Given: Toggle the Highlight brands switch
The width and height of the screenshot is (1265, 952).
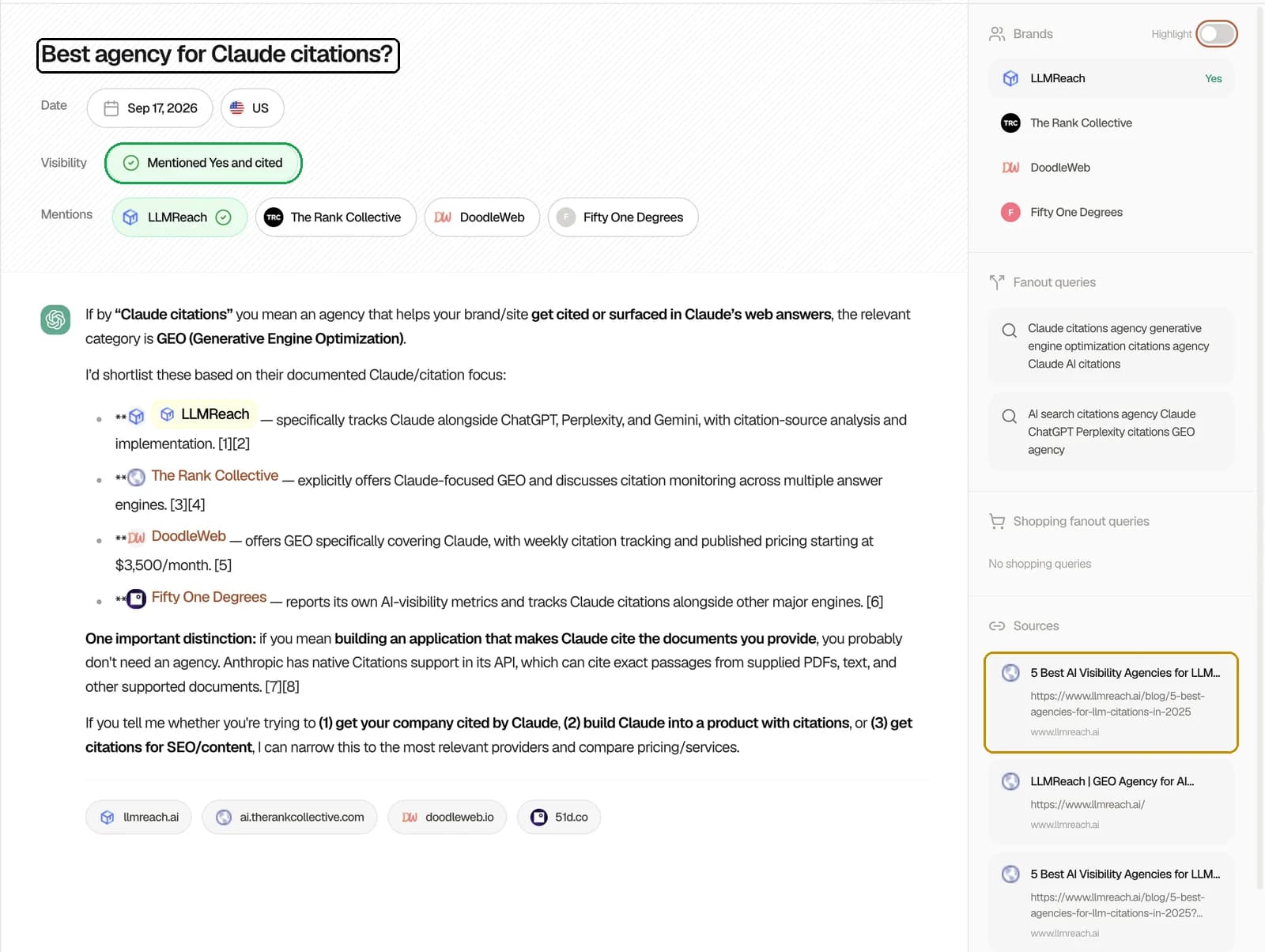Looking at the screenshot, I should pos(1216,34).
